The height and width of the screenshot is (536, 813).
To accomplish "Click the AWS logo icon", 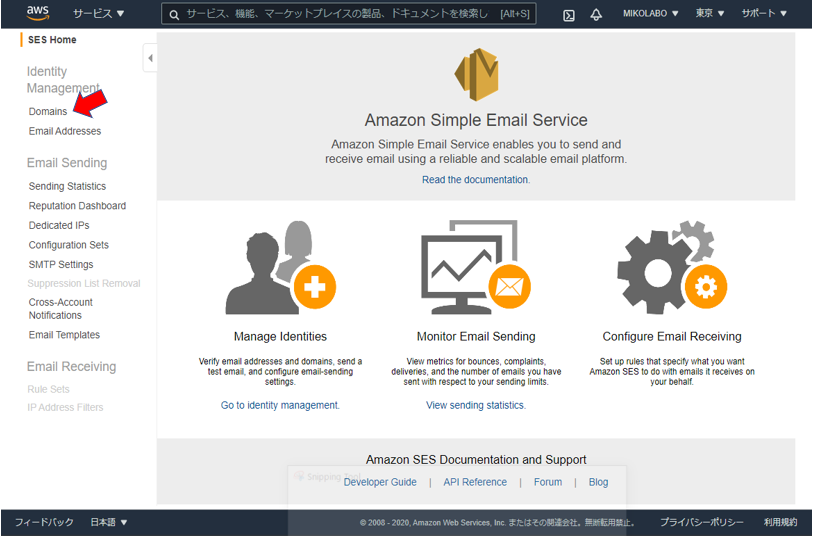I will coord(38,13).
